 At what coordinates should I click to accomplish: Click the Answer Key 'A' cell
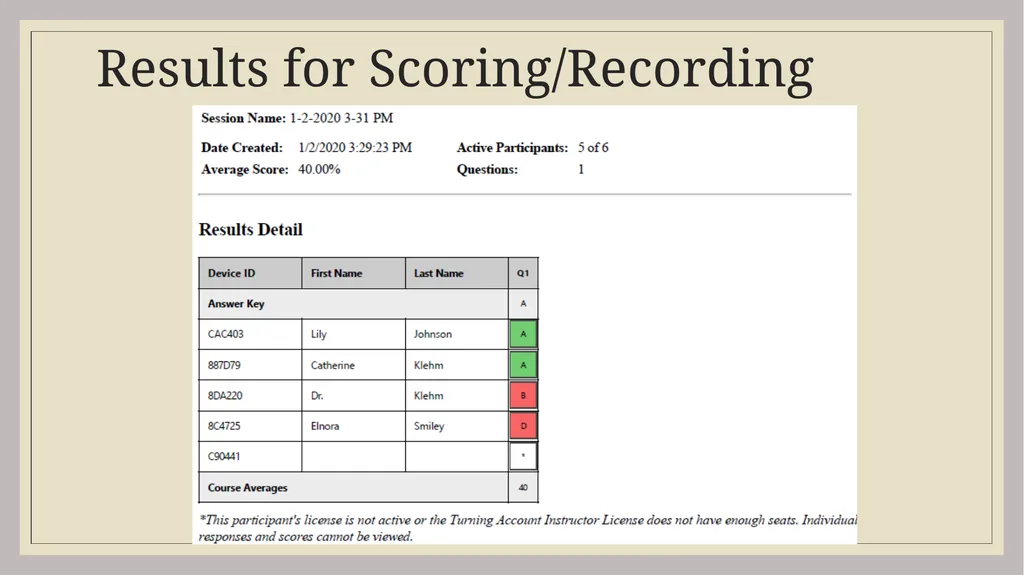523,304
